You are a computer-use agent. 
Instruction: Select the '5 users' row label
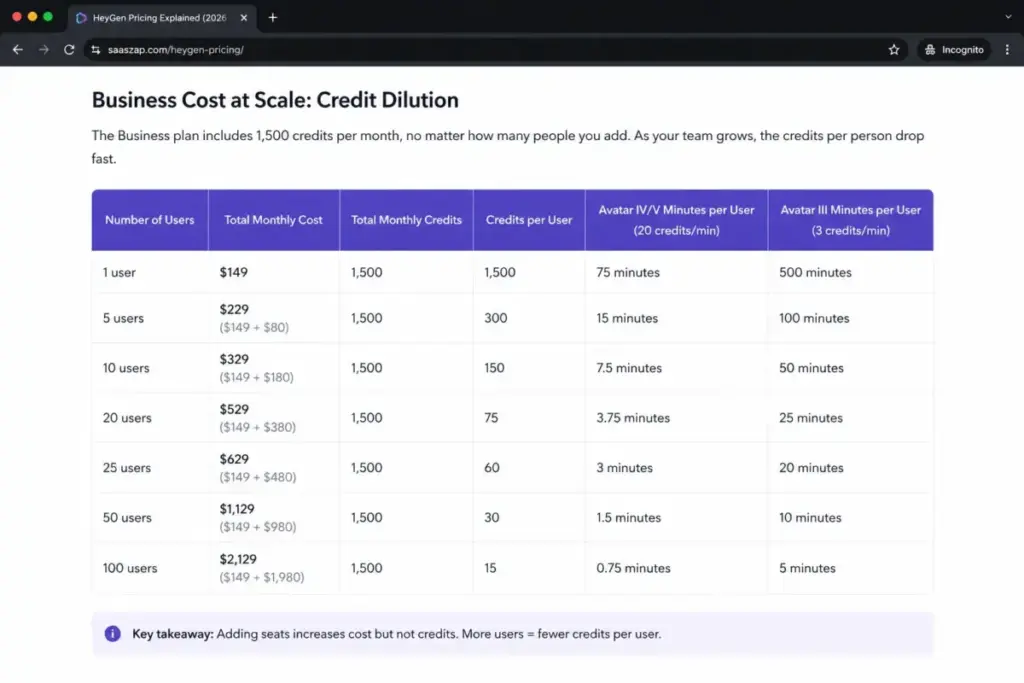[x=123, y=318]
